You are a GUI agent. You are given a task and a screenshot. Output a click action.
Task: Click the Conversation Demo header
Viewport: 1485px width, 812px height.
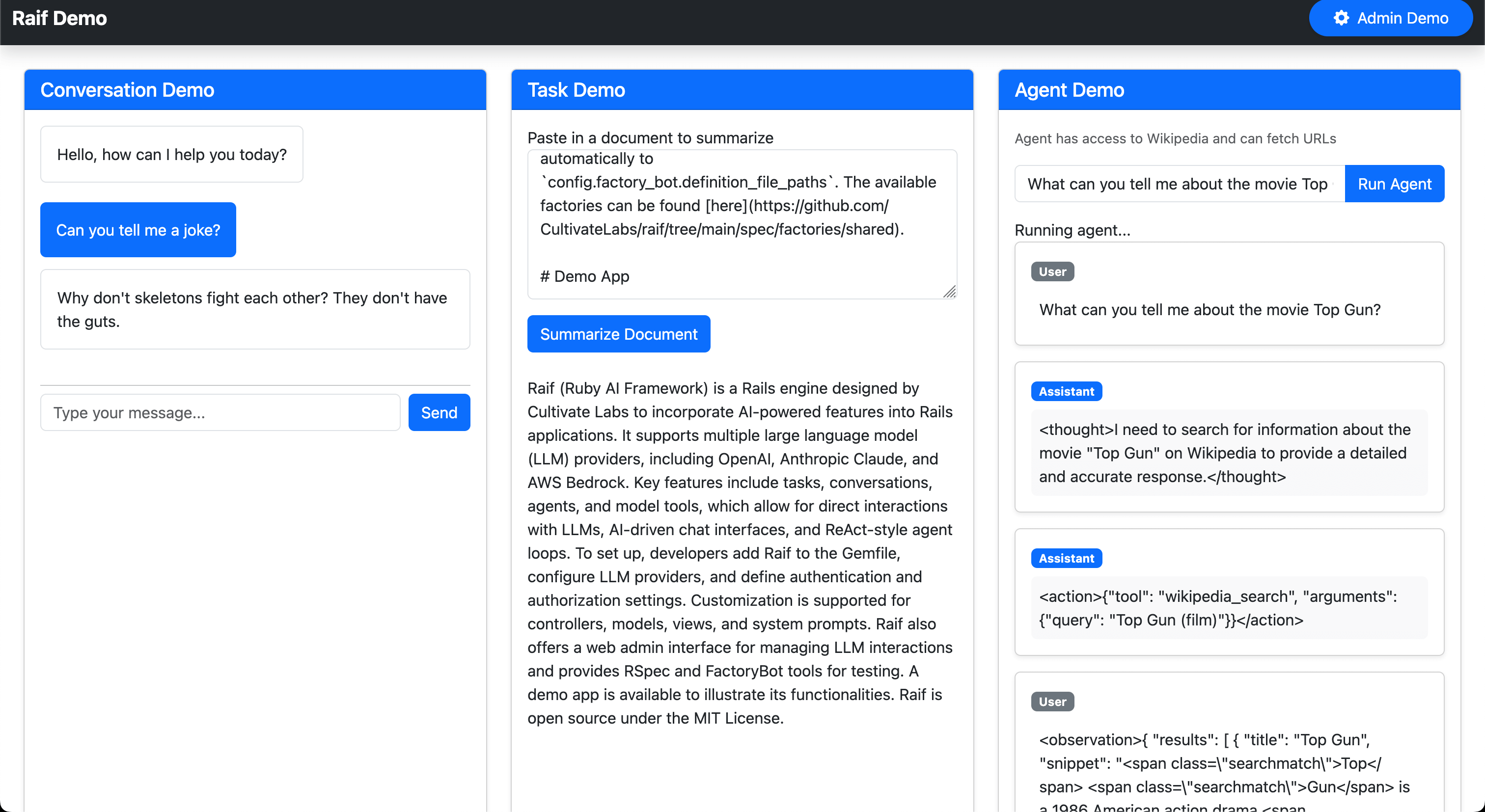(x=255, y=90)
